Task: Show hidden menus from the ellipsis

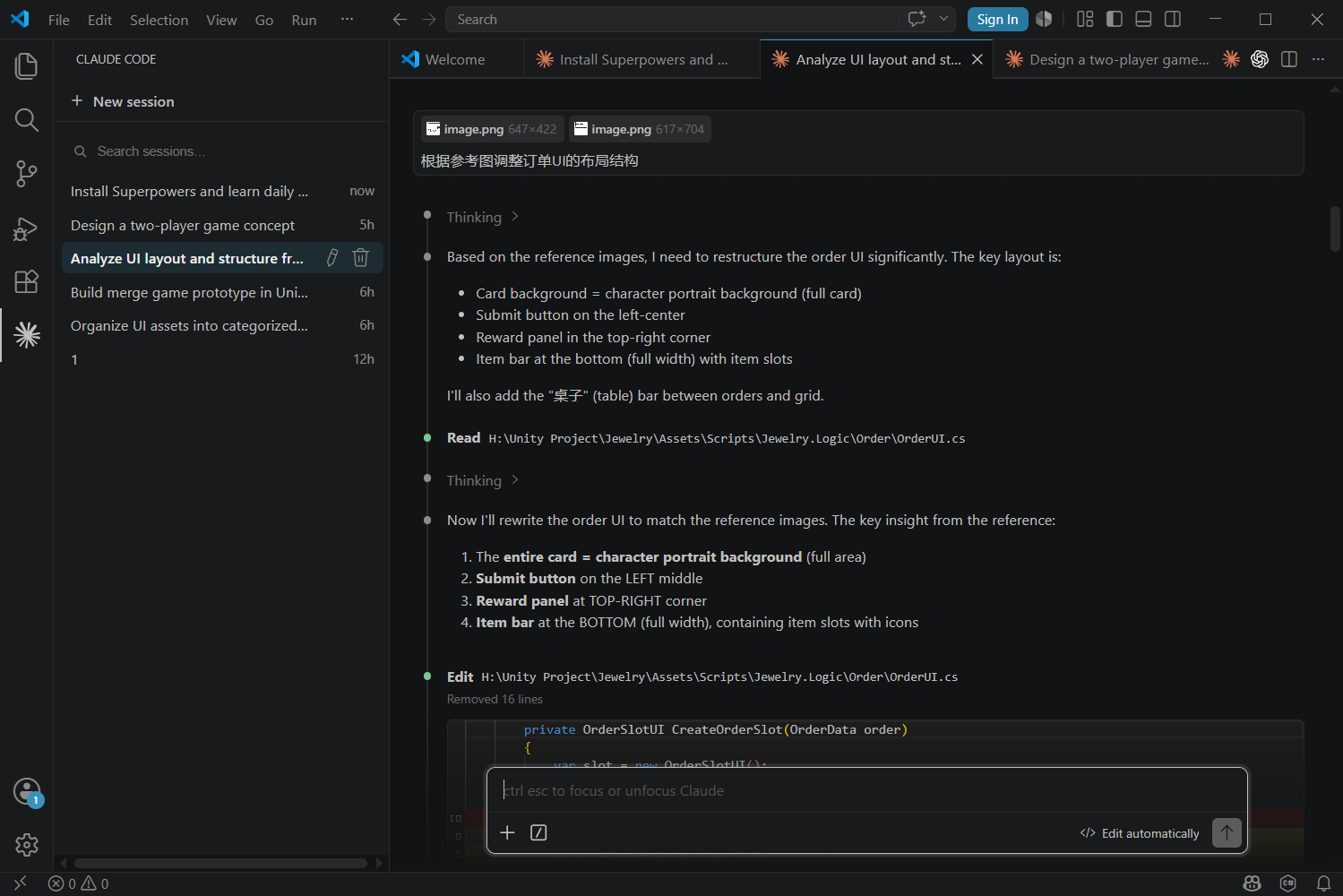Action: click(347, 20)
